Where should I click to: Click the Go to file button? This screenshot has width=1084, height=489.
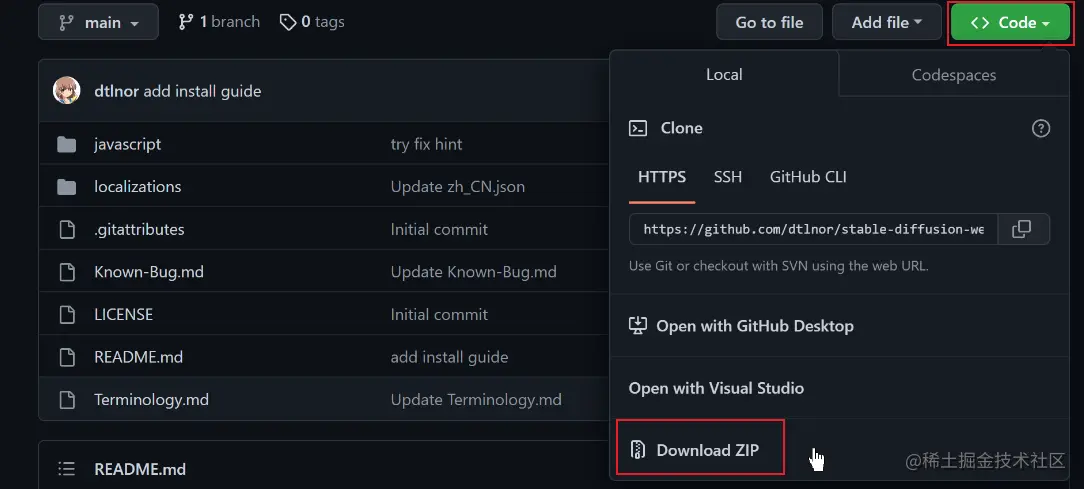pyautogui.click(x=769, y=22)
